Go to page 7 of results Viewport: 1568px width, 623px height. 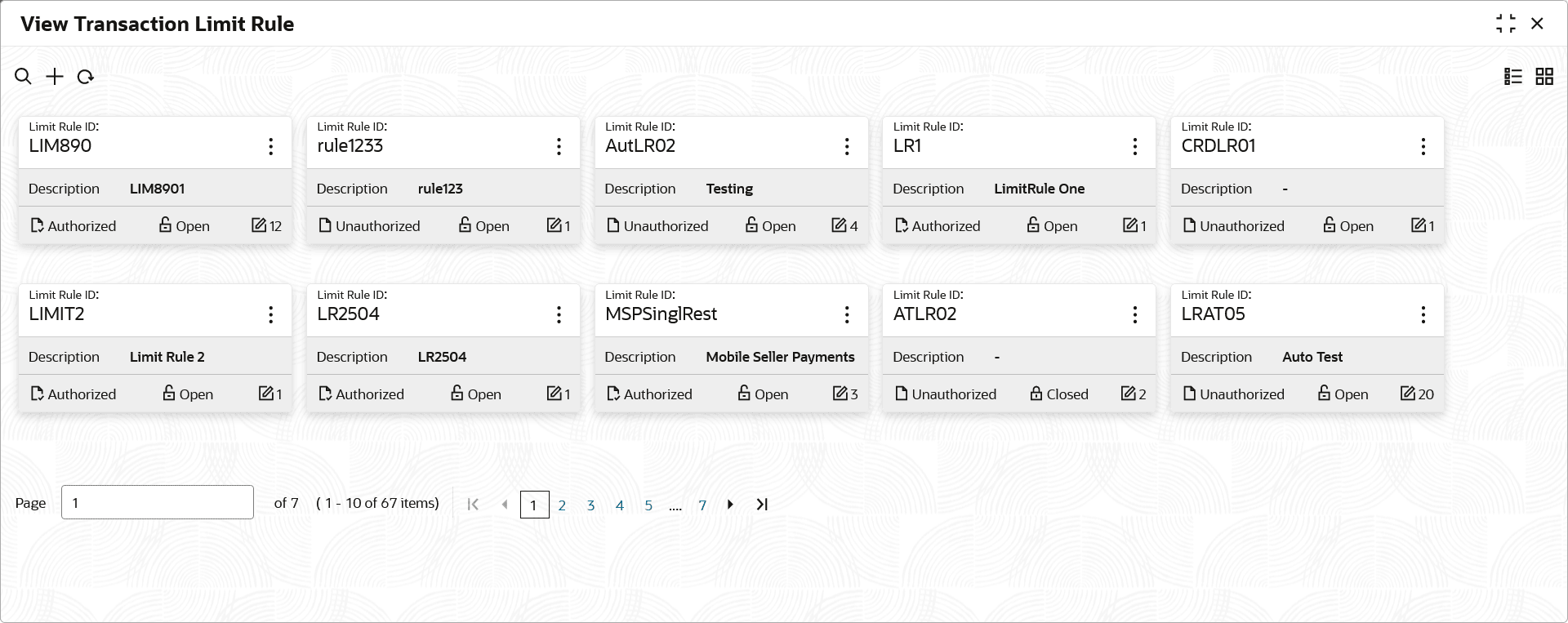tap(702, 505)
